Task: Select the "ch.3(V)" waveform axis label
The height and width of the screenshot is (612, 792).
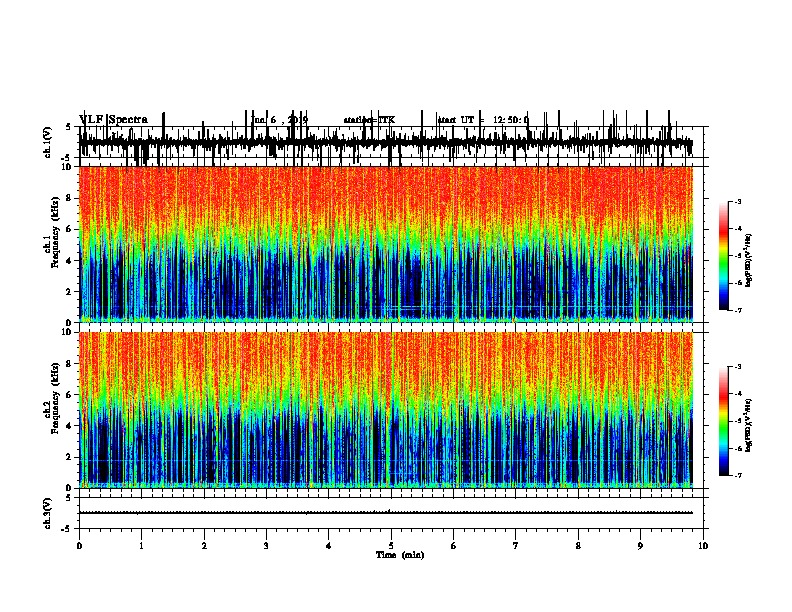Action: (x=48, y=514)
